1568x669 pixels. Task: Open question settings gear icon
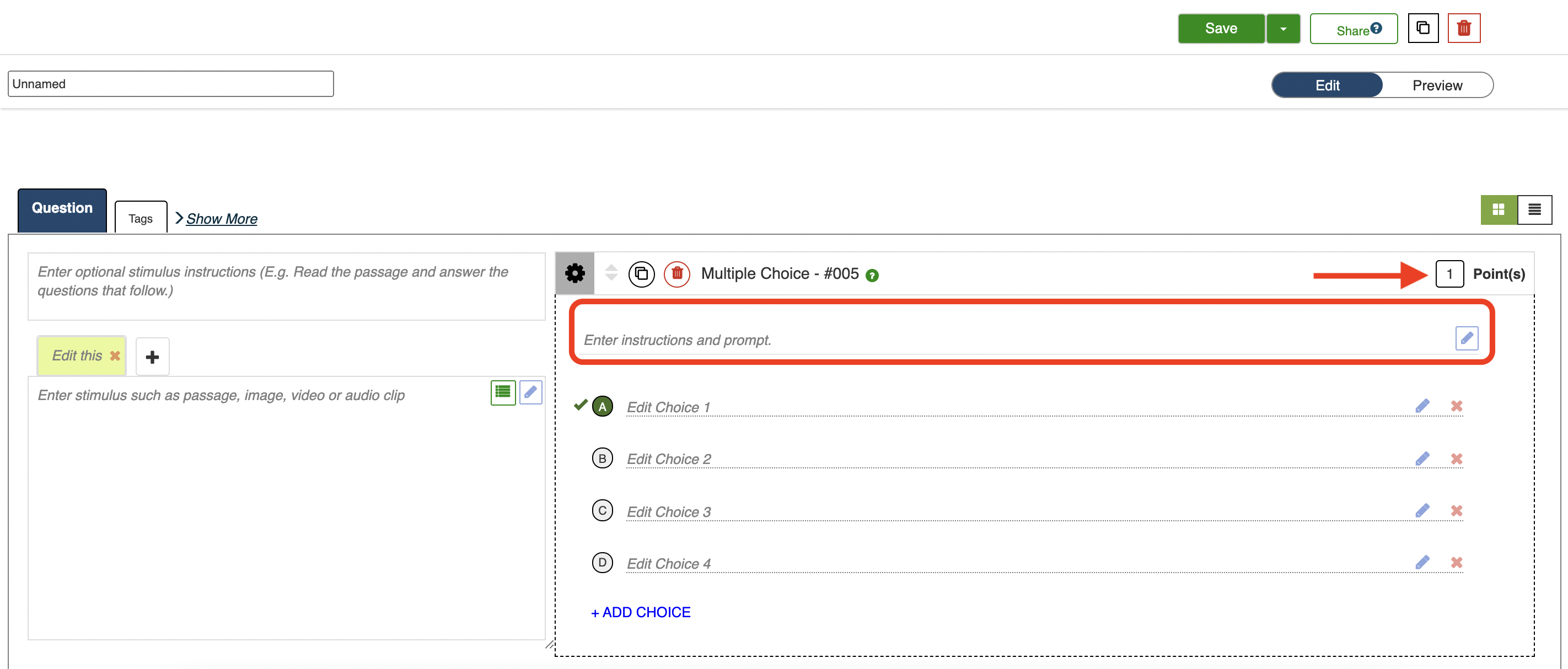pos(574,274)
